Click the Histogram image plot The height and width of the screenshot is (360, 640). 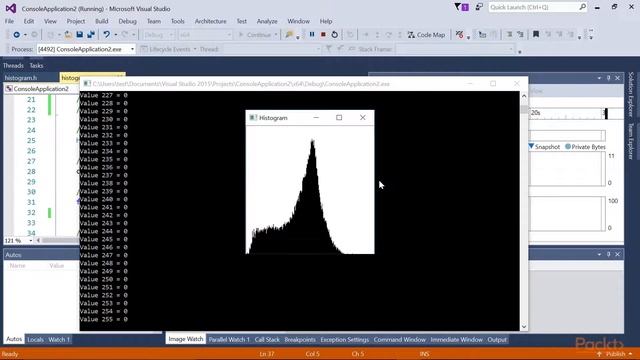(x=310, y=190)
